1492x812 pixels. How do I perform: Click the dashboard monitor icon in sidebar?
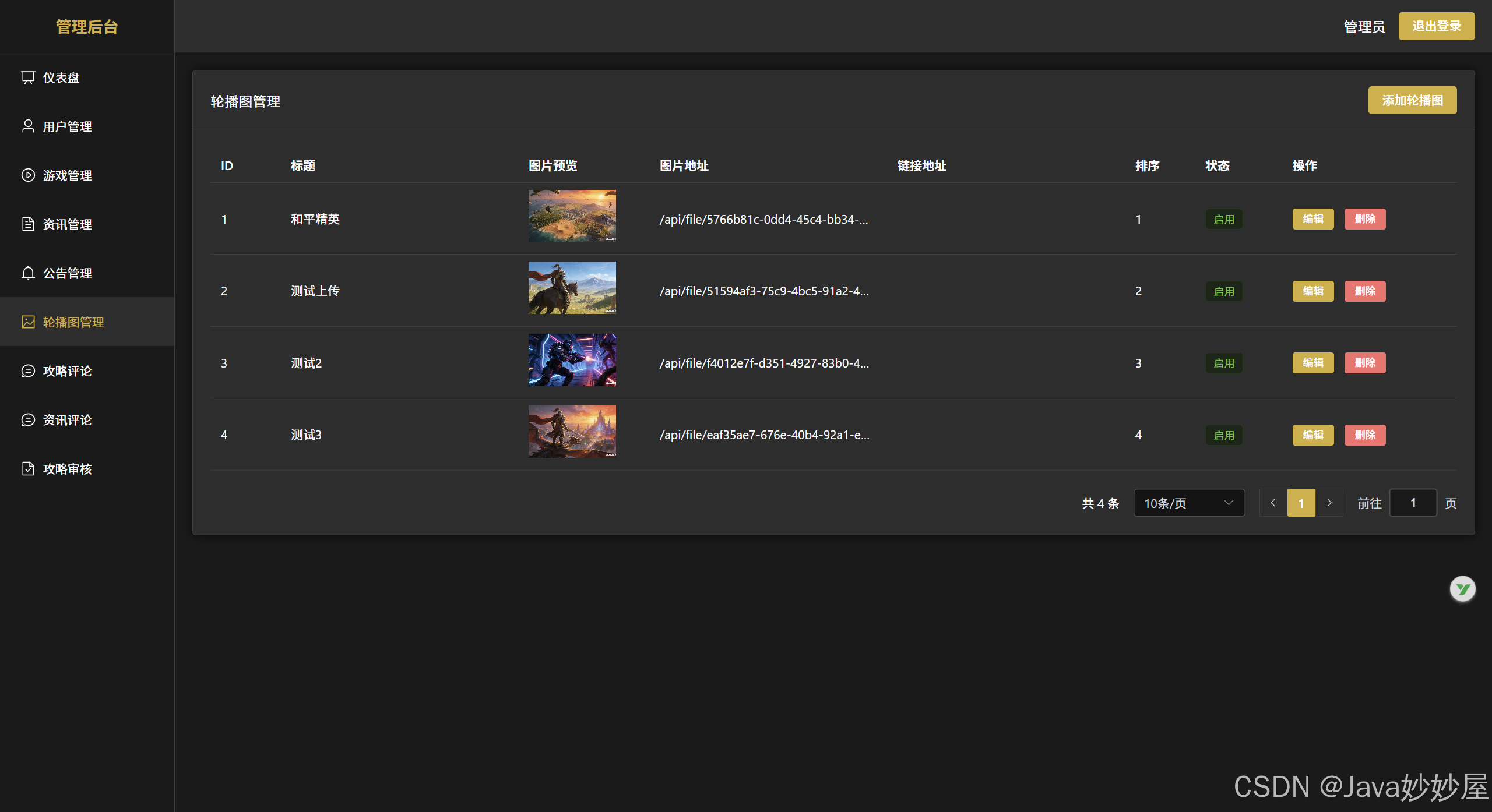(x=28, y=77)
